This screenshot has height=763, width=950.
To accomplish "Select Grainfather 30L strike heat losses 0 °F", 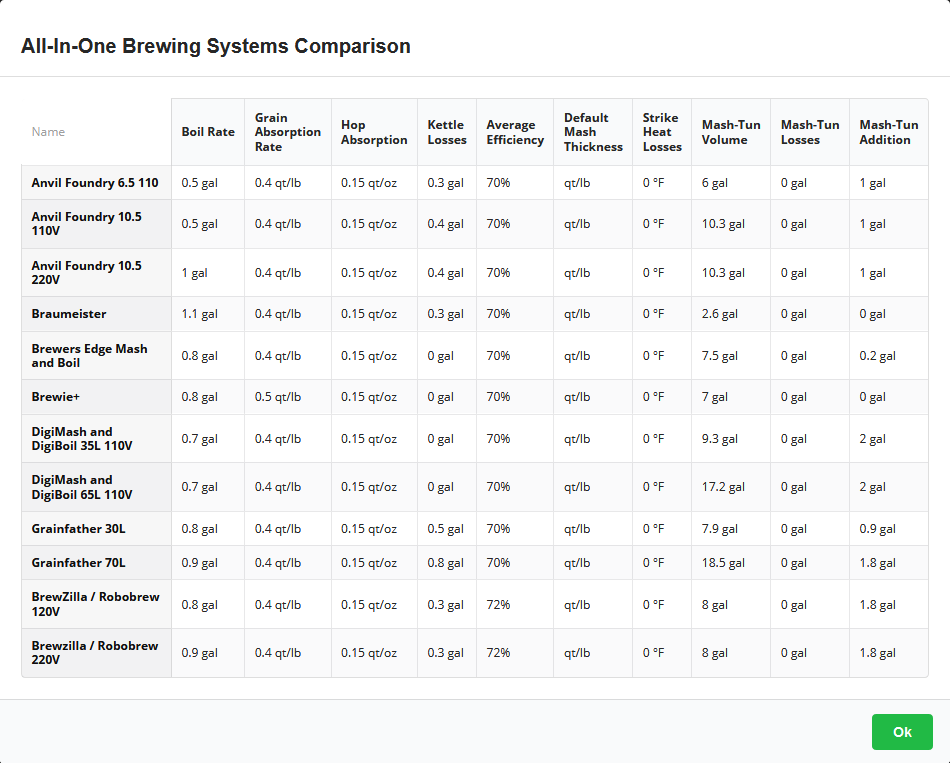I will tap(654, 528).
